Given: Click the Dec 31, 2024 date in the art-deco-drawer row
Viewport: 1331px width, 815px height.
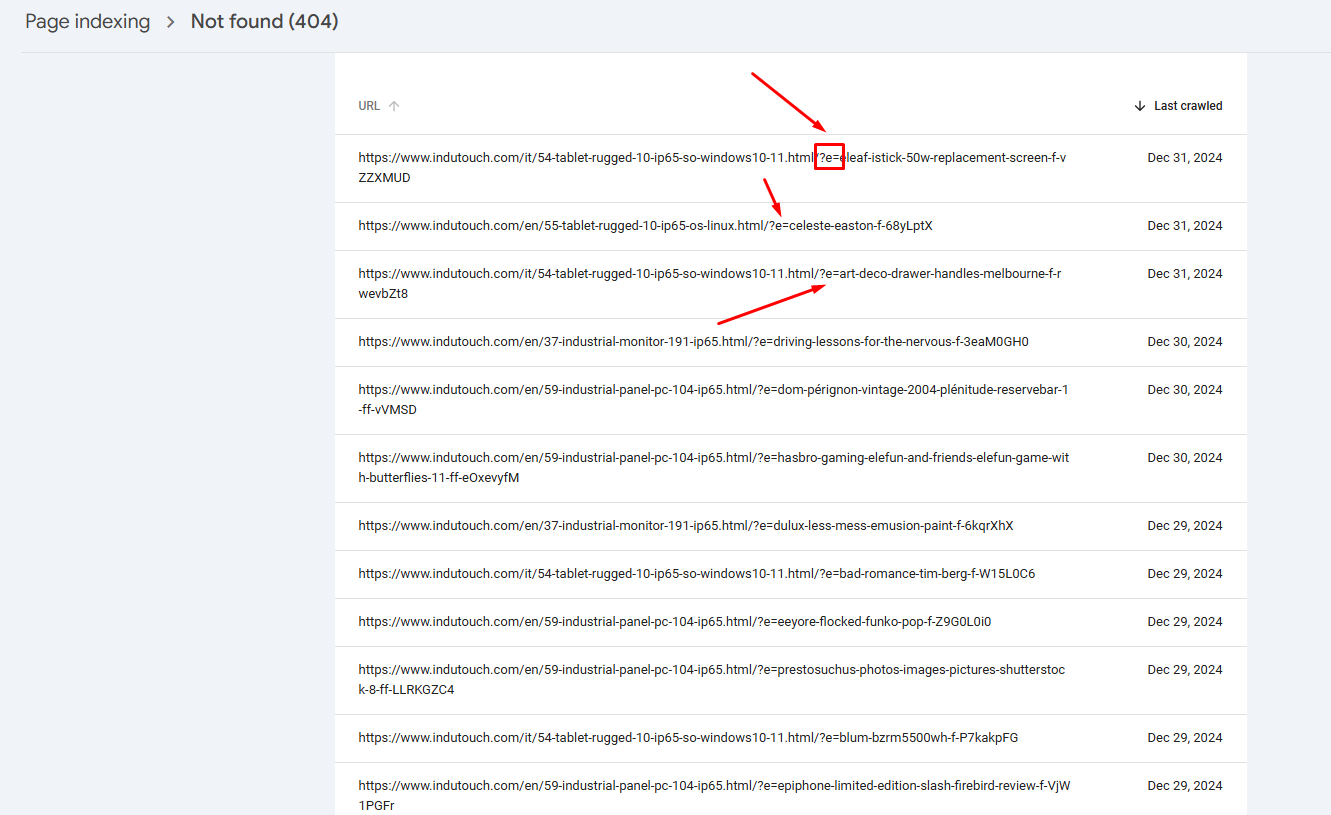Looking at the screenshot, I should [x=1185, y=274].
